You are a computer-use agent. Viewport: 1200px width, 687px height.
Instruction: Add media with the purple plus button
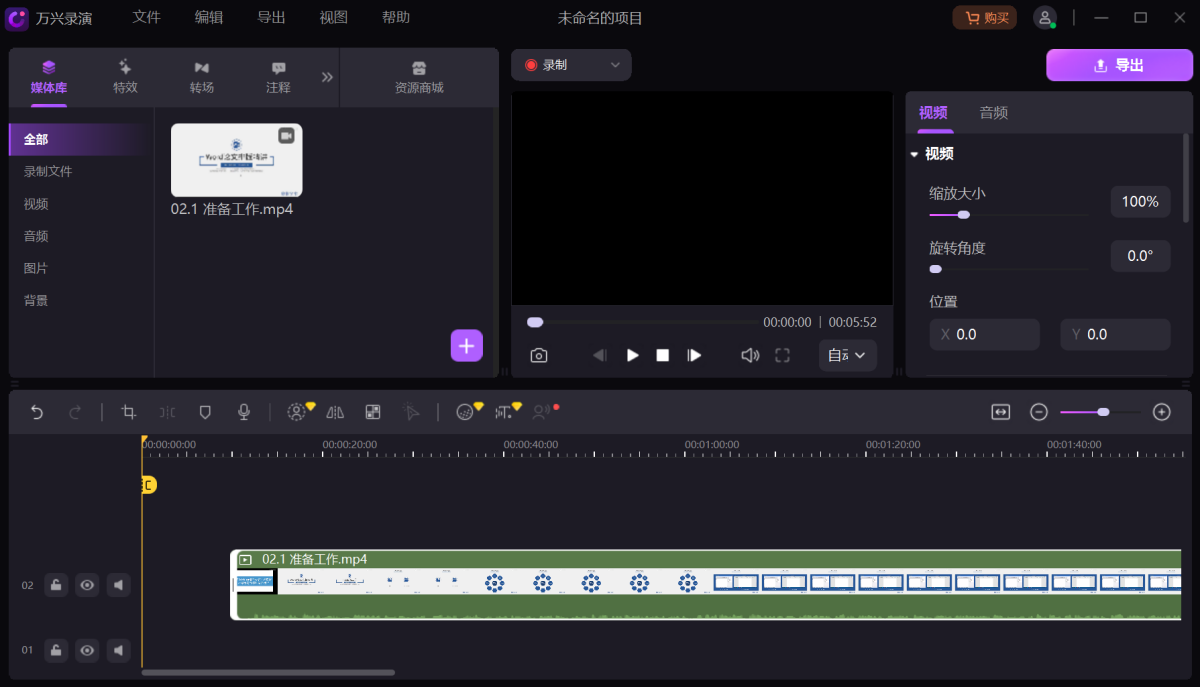467,345
